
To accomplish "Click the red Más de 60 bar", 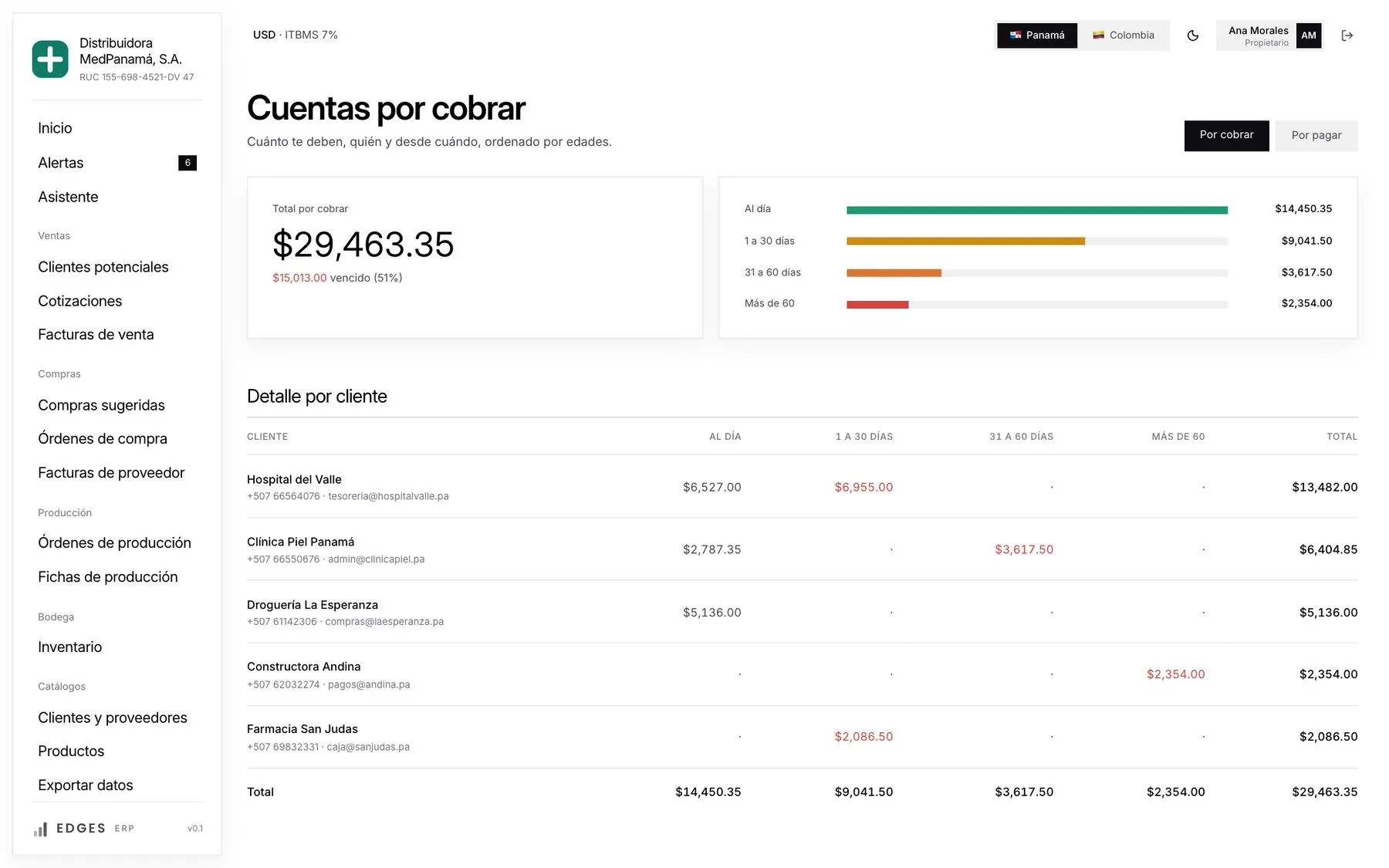I will 877,305.
